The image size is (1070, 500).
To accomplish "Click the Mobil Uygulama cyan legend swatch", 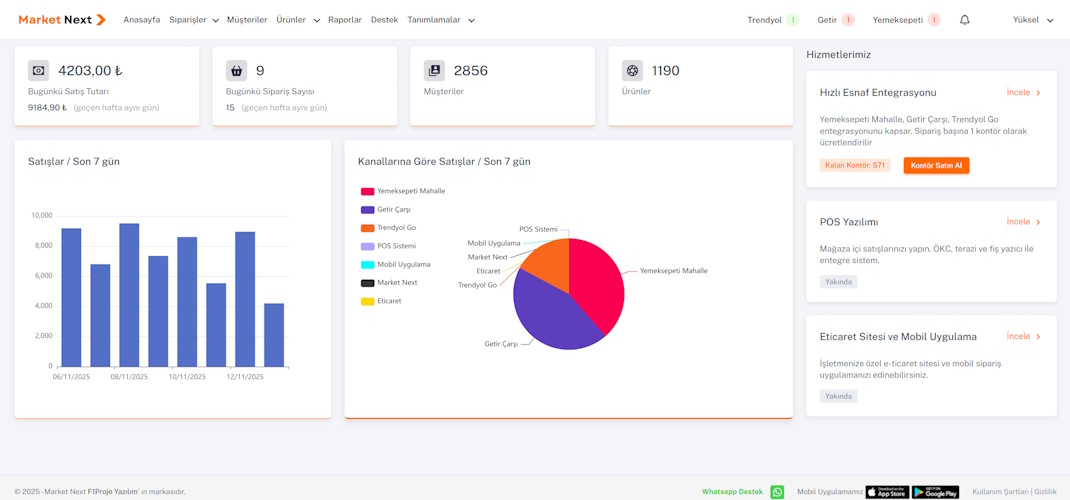I will point(367,265).
